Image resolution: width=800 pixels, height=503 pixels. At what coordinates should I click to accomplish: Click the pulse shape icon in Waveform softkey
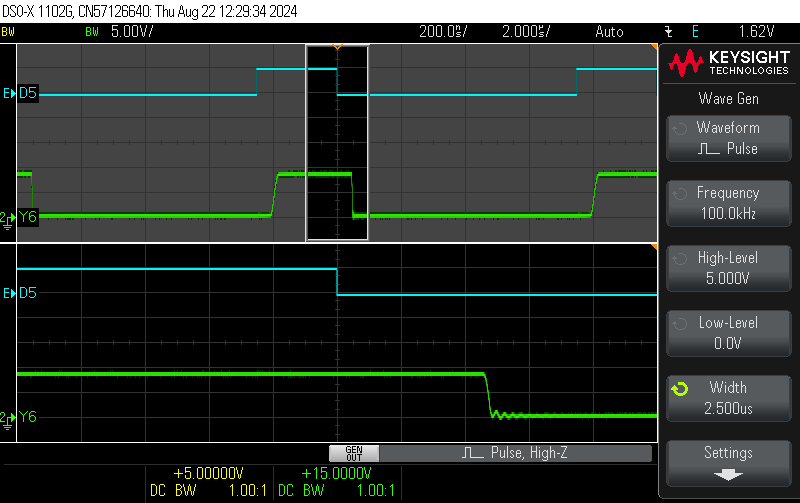pos(708,149)
